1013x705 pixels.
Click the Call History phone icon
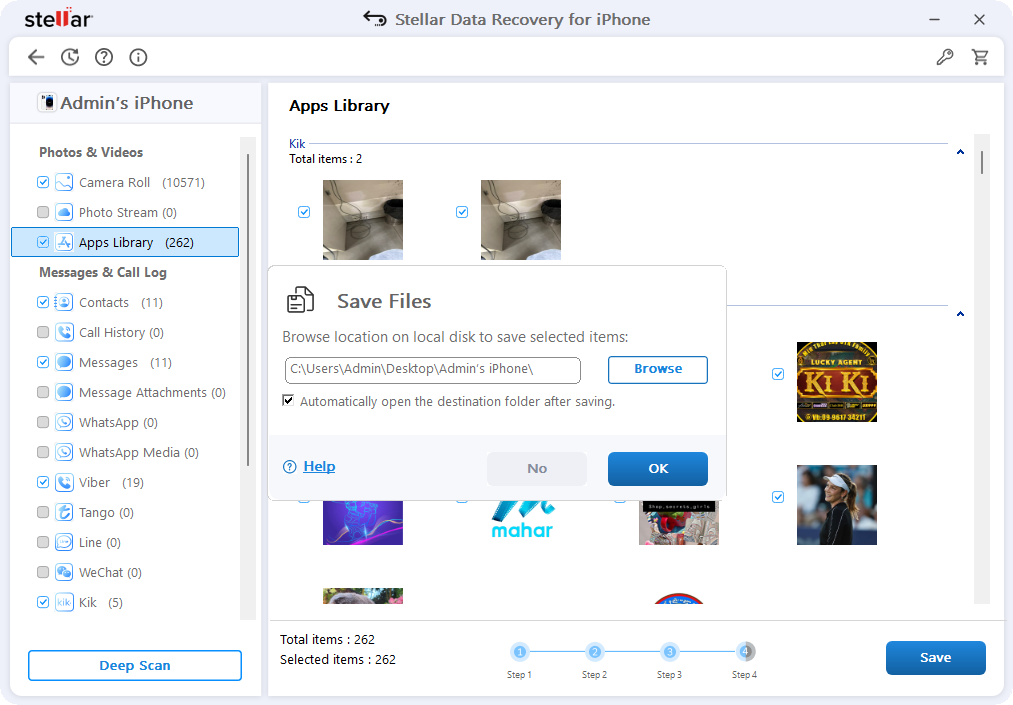coord(64,332)
